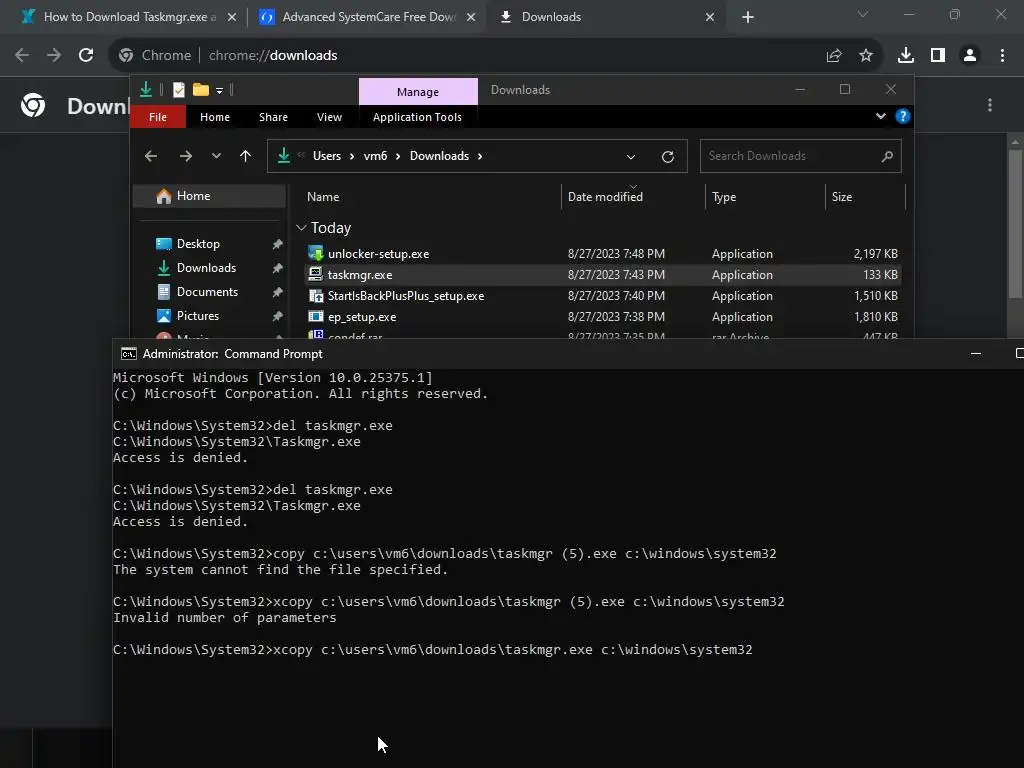Go up one folder level in Explorer
Screen dimensions: 1024x768
[x=246, y=156]
